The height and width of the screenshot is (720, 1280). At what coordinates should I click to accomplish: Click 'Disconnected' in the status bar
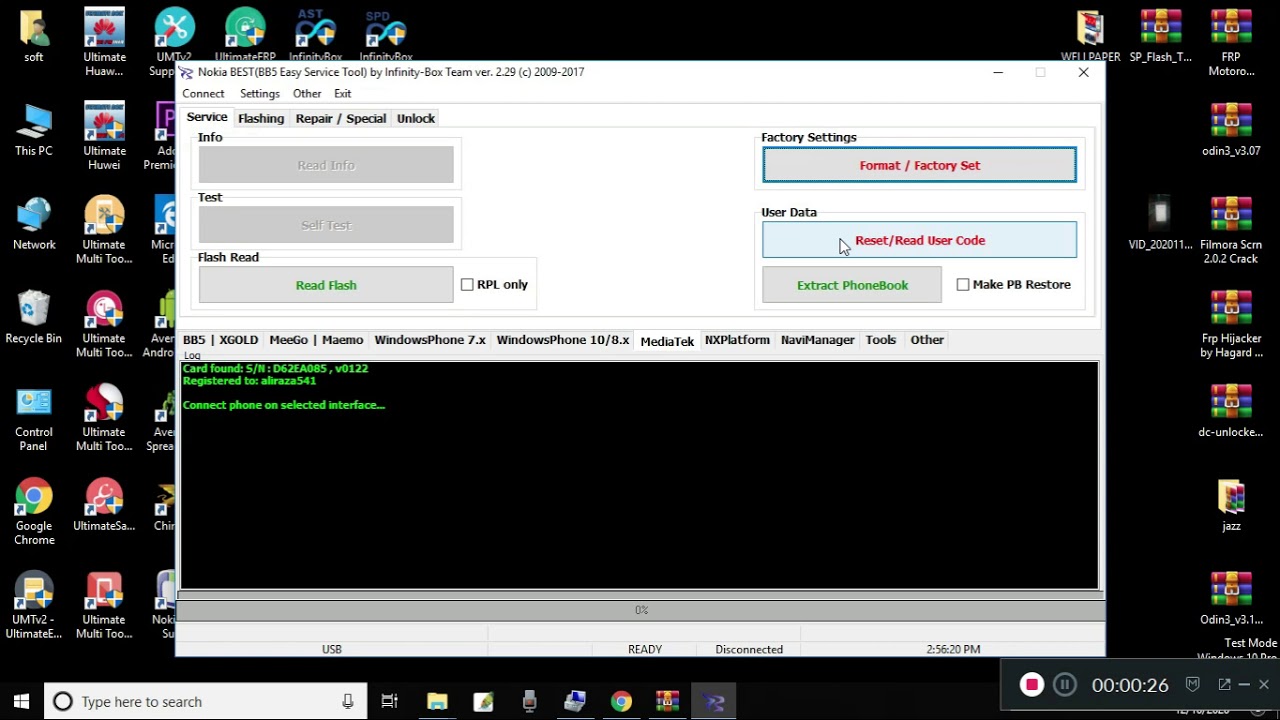[x=749, y=649]
